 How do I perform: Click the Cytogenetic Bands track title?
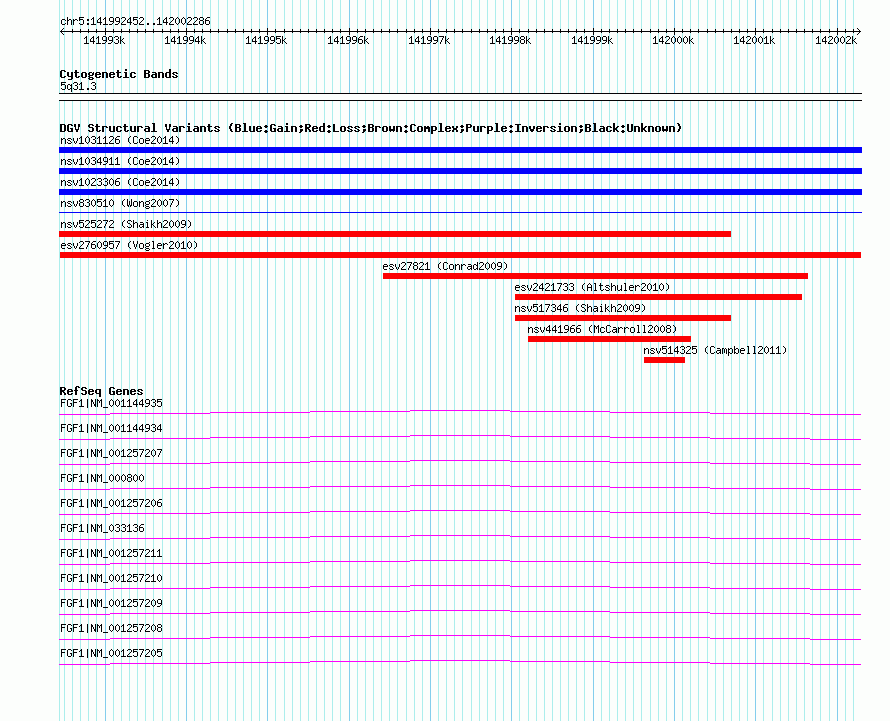(x=119, y=74)
